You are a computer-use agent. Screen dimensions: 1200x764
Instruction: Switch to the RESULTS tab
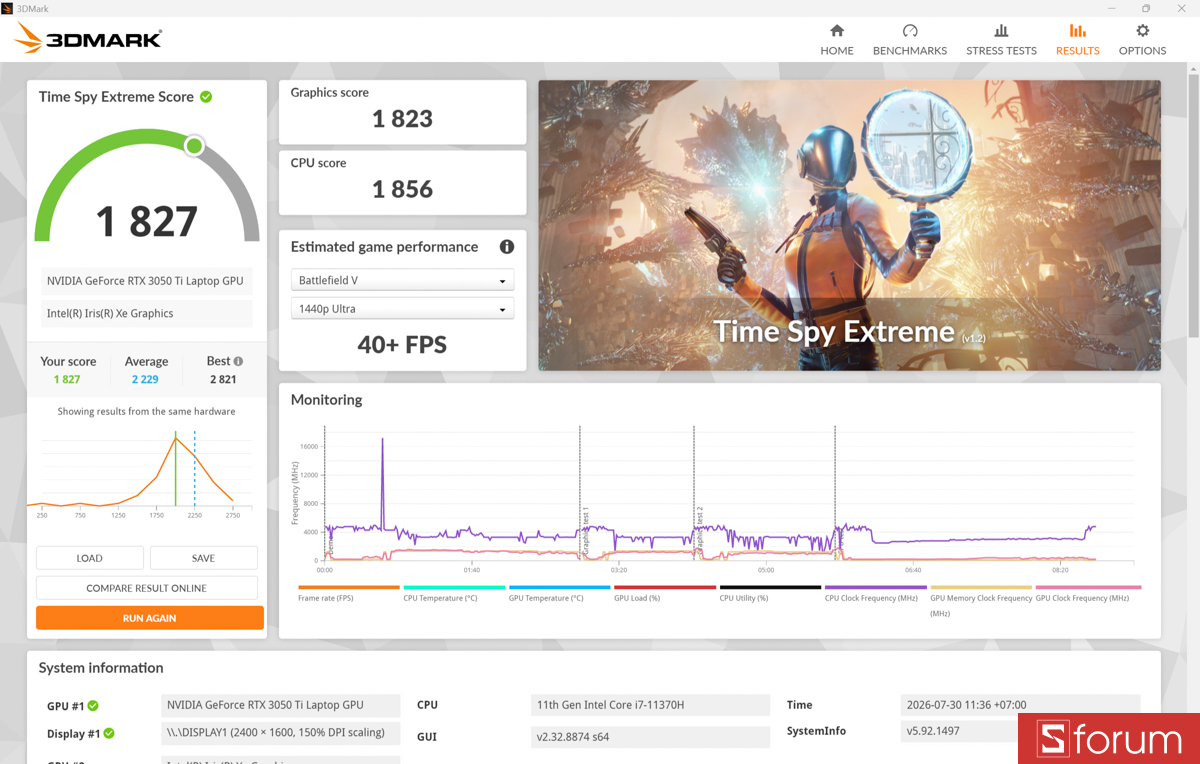(x=1077, y=40)
